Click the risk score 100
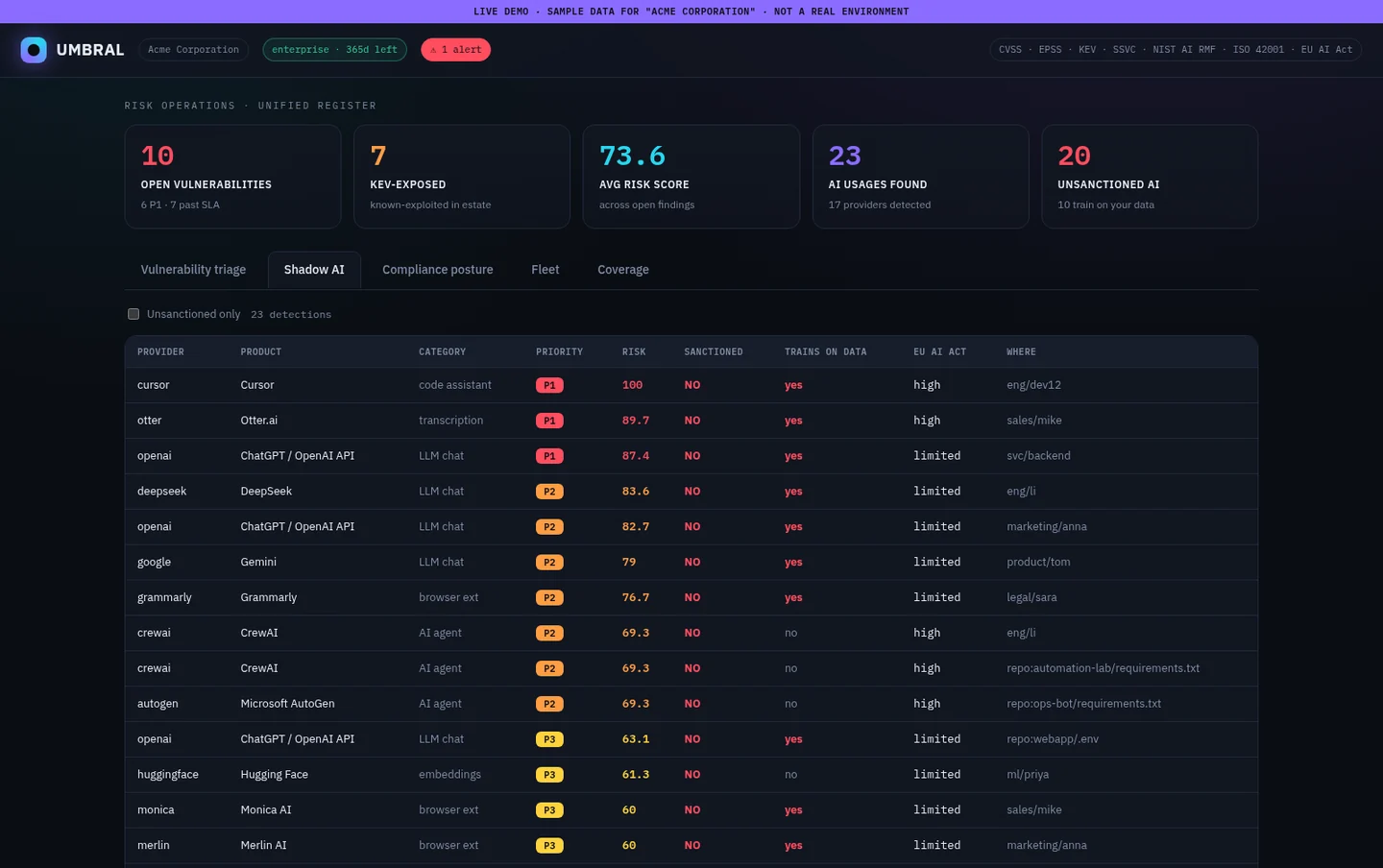 [x=632, y=385]
